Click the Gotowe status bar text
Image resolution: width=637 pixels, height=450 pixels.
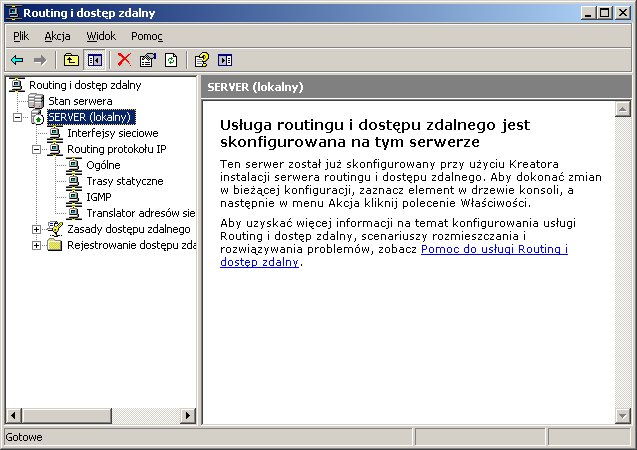24,437
